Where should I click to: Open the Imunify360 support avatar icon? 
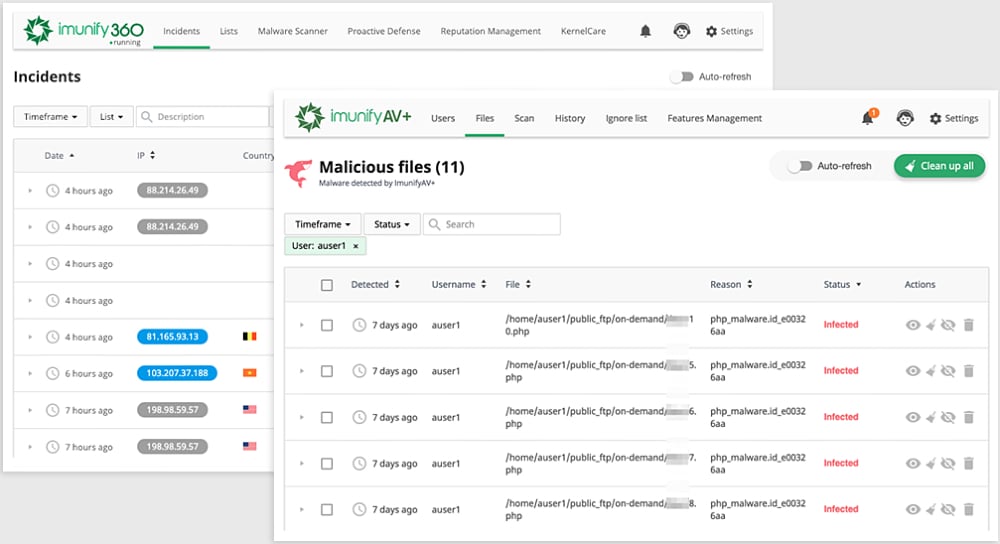tap(682, 31)
